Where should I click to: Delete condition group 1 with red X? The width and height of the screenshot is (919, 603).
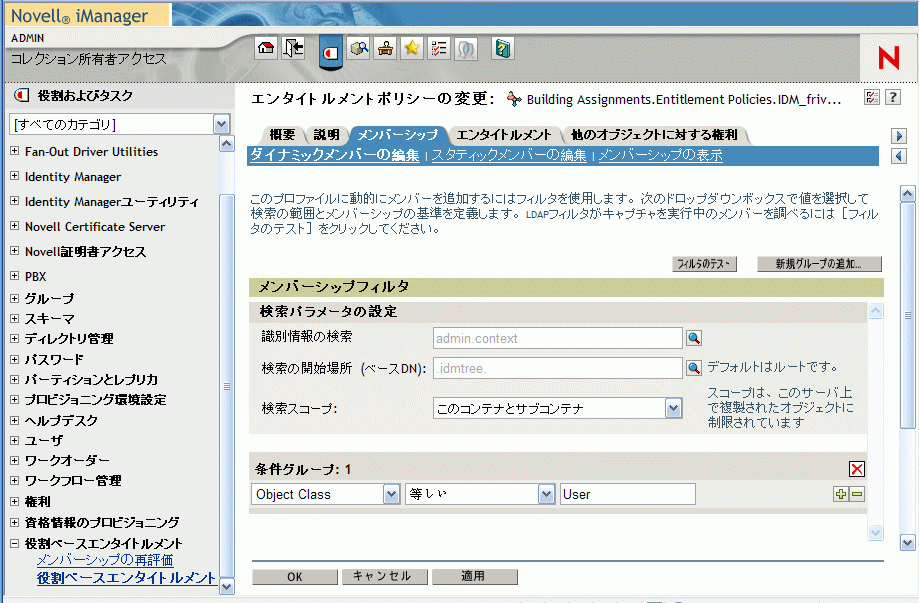[857, 469]
